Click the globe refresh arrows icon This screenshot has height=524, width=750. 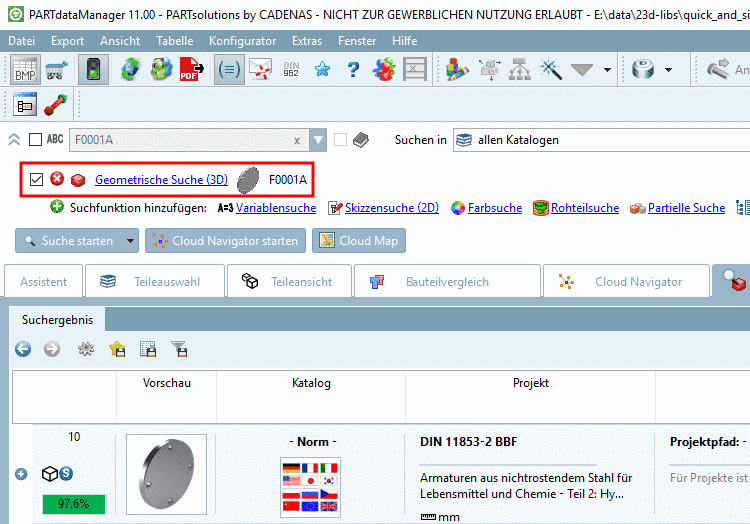pyautogui.click(x=130, y=70)
